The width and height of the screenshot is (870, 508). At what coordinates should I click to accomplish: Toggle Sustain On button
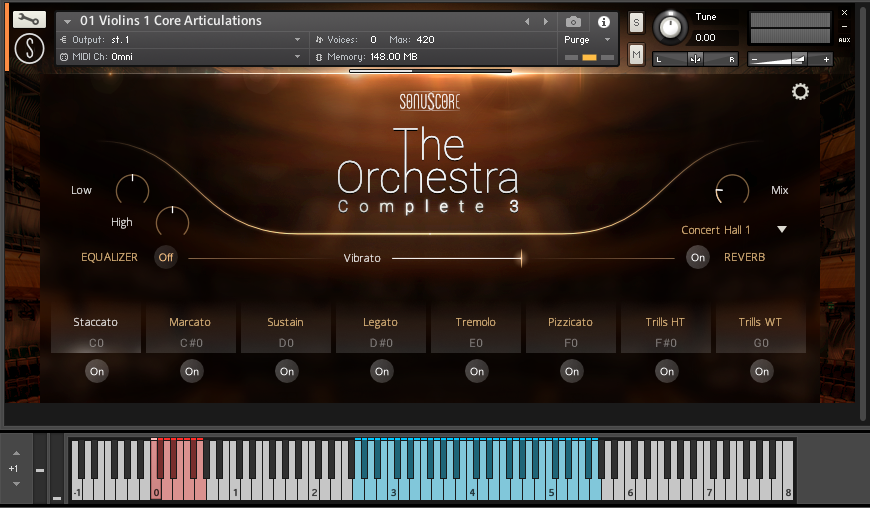(x=286, y=372)
